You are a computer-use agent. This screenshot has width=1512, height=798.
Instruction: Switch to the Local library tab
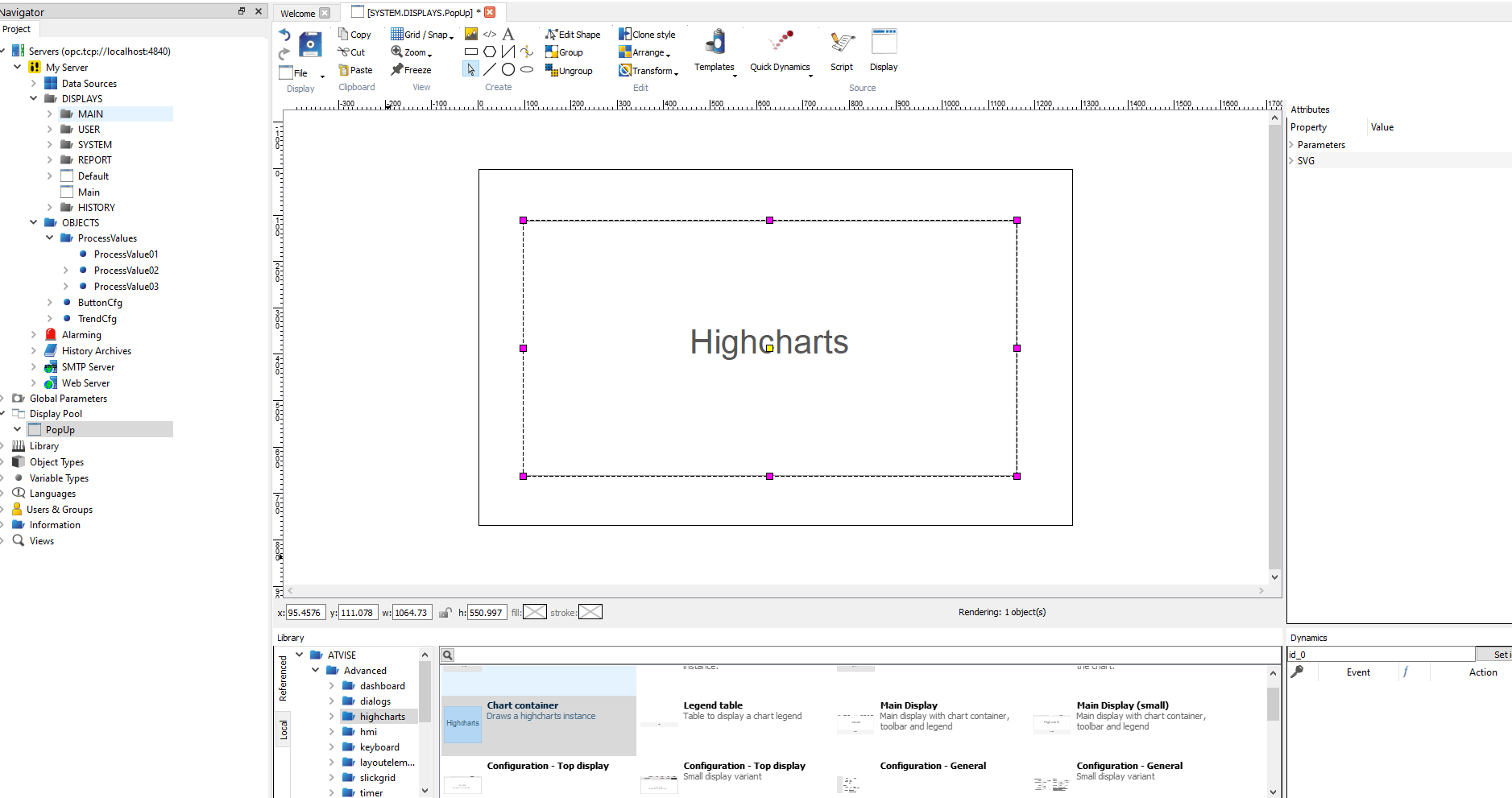click(x=283, y=730)
